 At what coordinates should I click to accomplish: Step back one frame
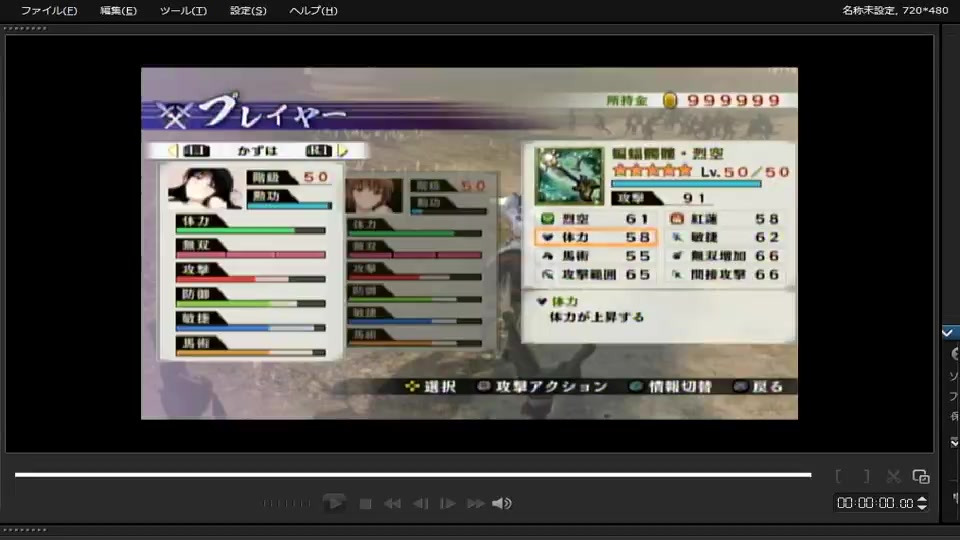pyautogui.click(x=420, y=503)
